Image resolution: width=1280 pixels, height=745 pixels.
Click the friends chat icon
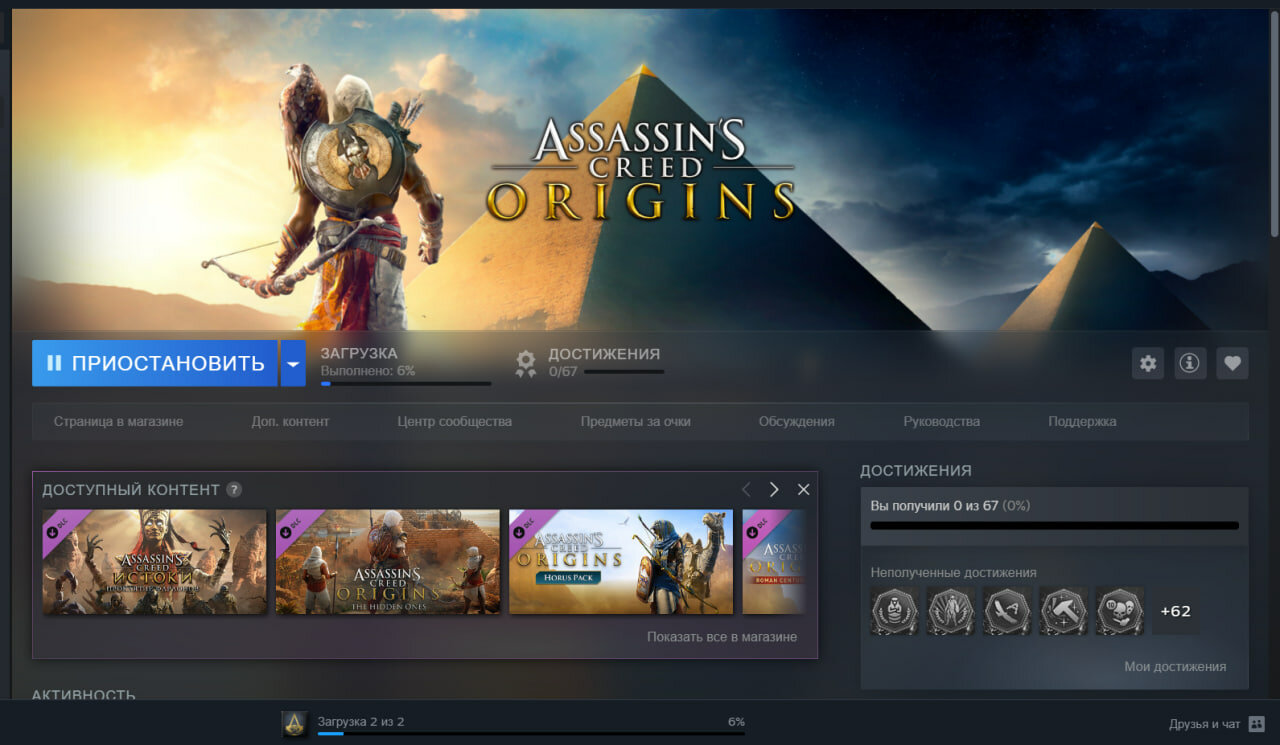click(x=1257, y=724)
